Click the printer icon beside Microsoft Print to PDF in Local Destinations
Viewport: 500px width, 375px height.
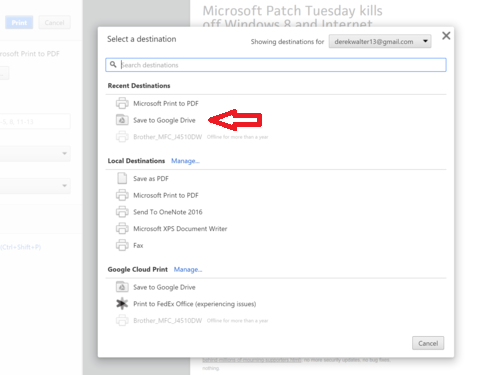(122, 195)
